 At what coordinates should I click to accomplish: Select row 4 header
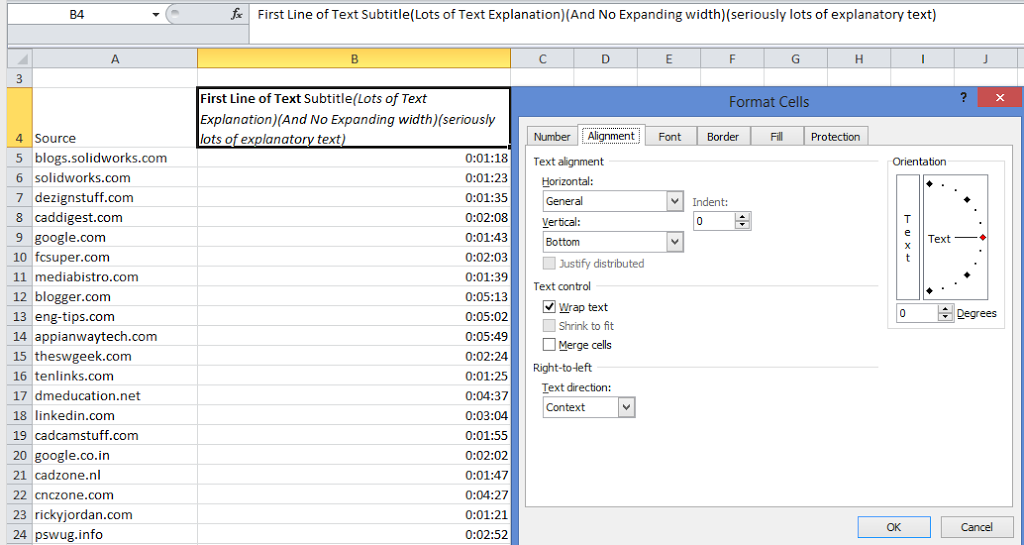pyautogui.click(x=20, y=117)
